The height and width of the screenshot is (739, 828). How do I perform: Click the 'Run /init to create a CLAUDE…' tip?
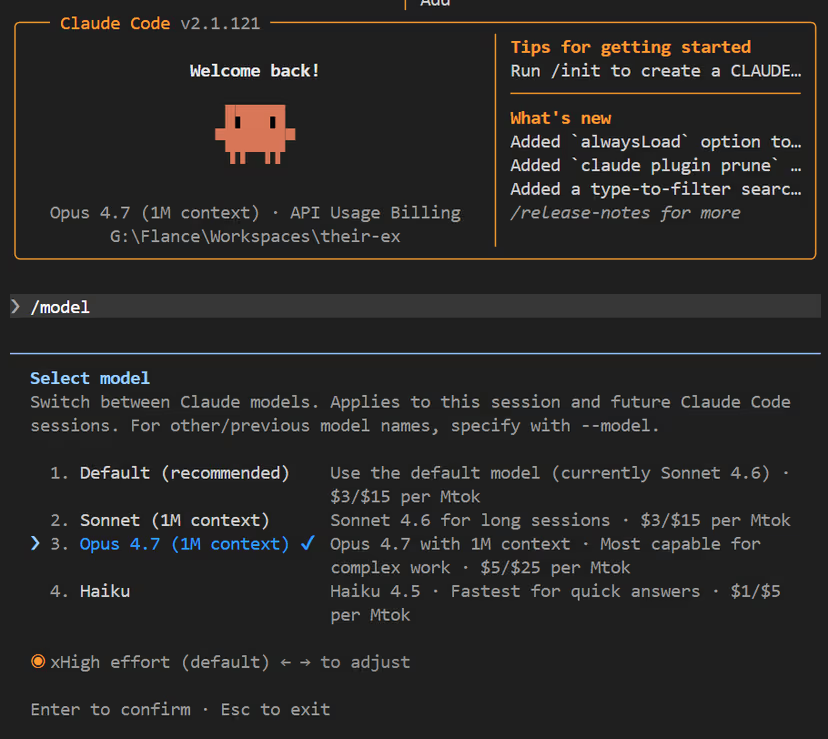coord(655,71)
